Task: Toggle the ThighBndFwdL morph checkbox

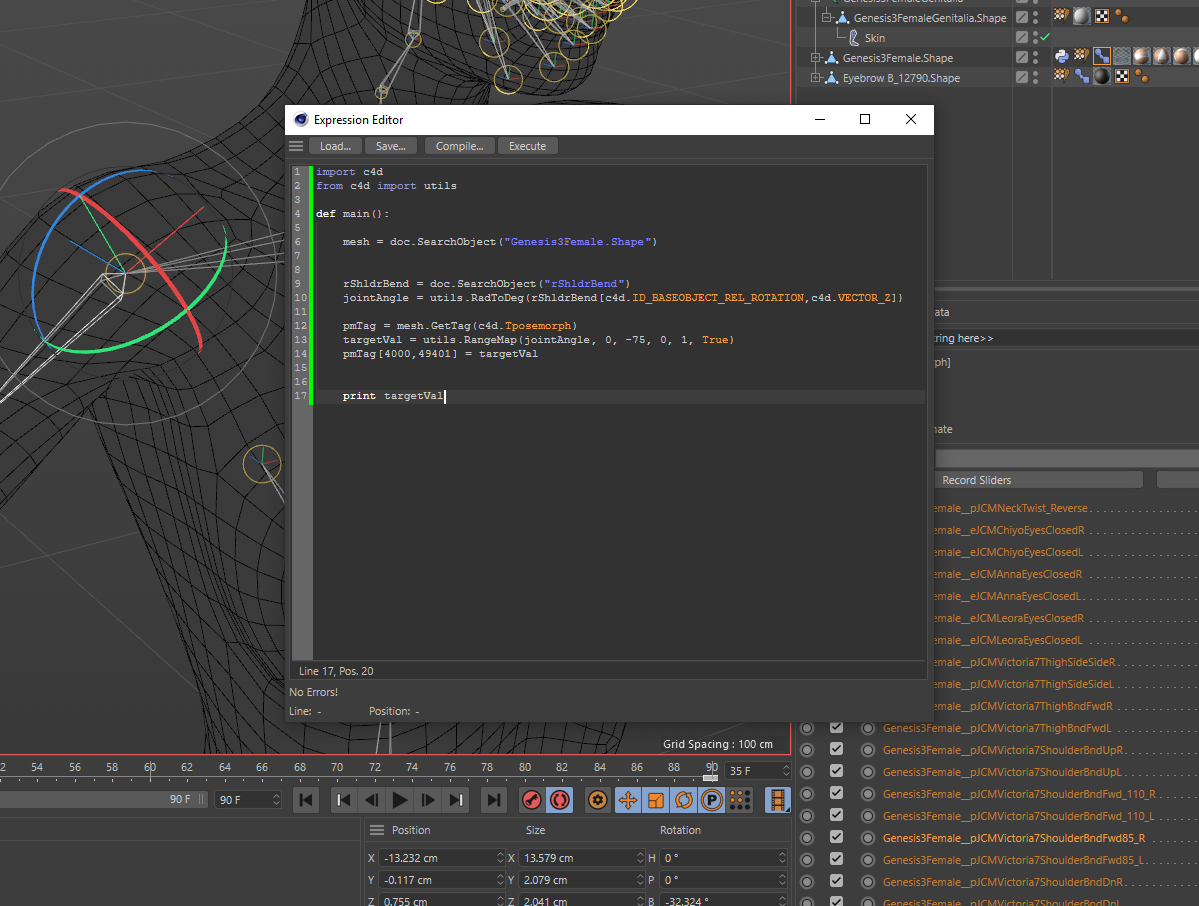Action: tap(837, 728)
